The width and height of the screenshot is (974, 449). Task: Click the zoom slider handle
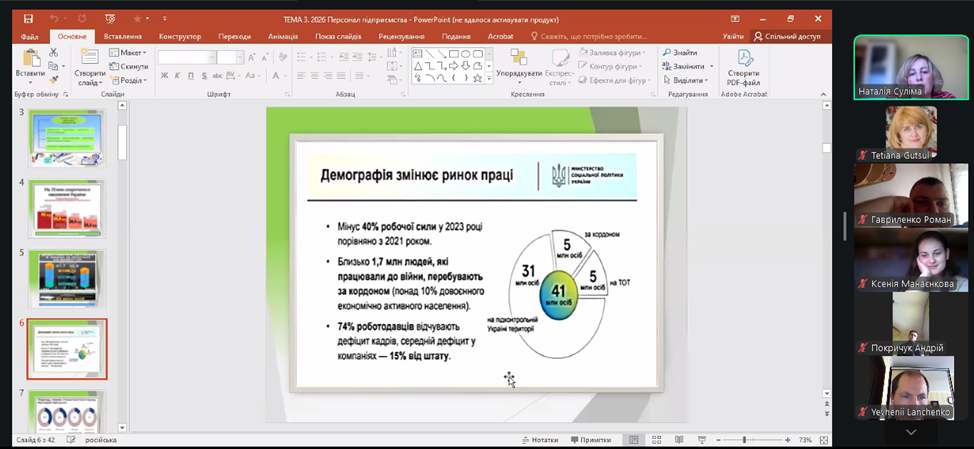pos(744,440)
